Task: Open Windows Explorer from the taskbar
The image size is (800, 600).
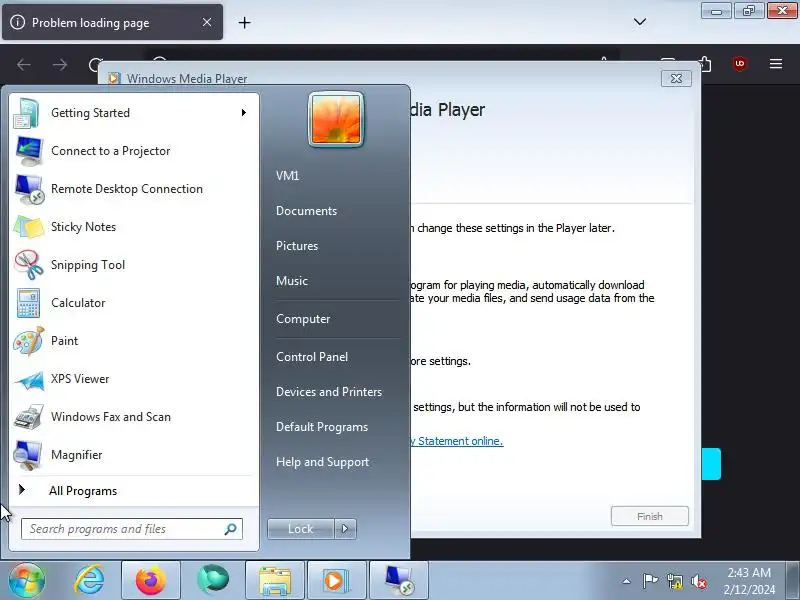Action: tap(275, 581)
